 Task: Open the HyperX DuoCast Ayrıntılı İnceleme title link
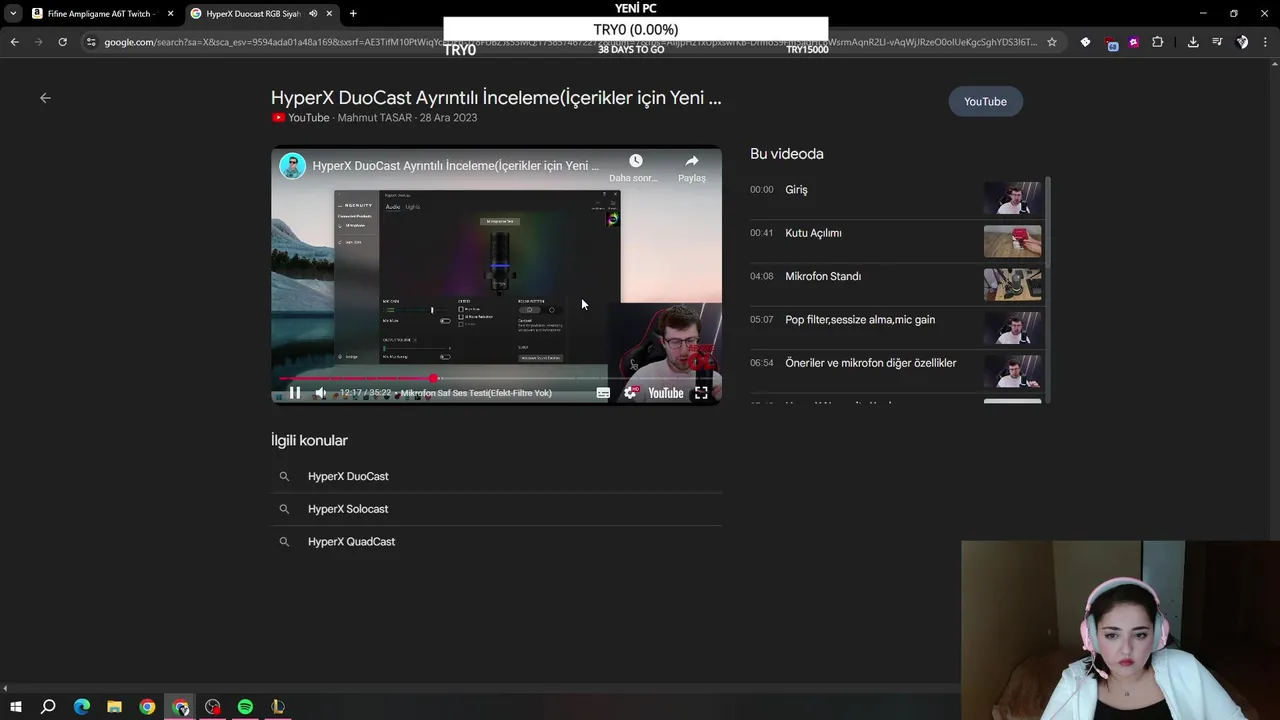click(x=496, y=98)
